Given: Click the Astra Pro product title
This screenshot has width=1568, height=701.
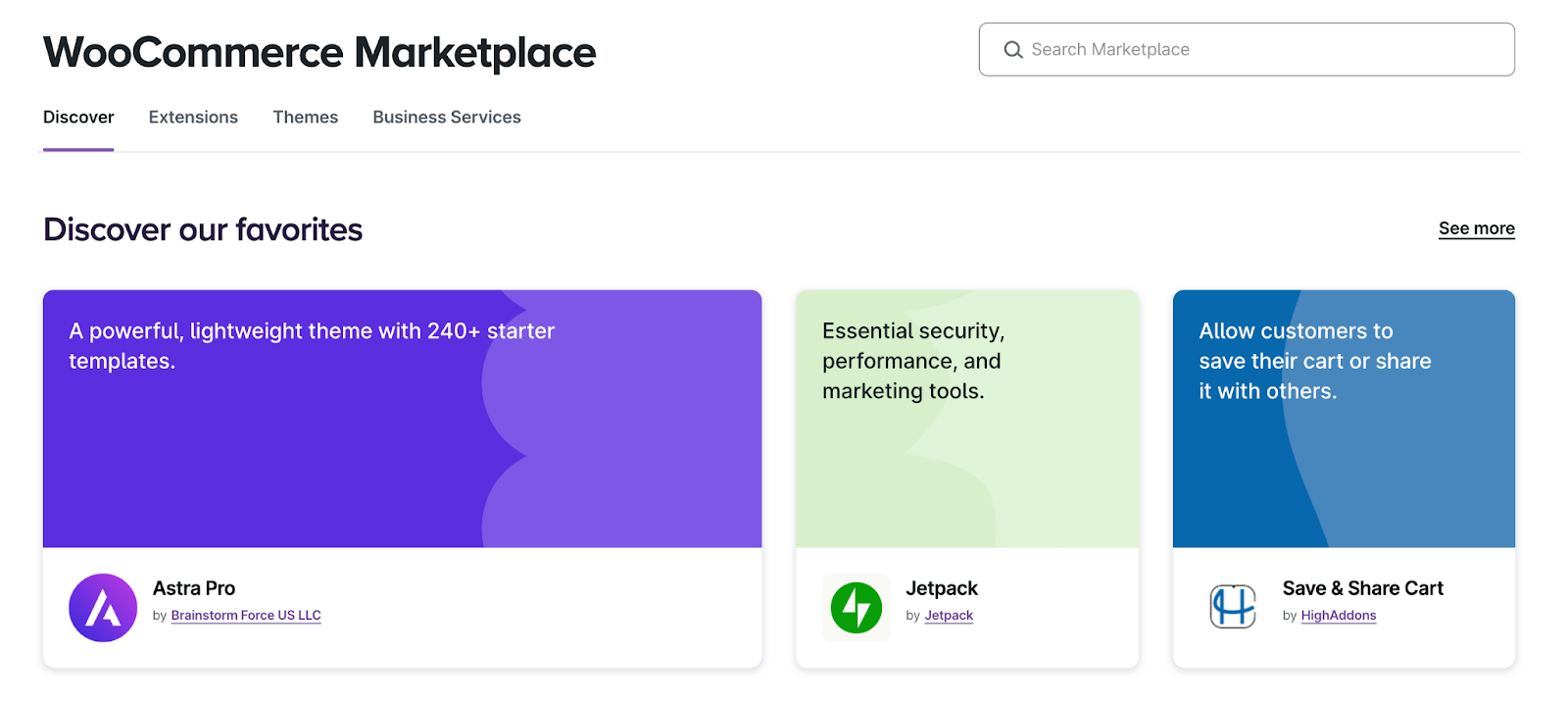Looking at the screenshot, I should pyautogui.click(x=194, y=588).
